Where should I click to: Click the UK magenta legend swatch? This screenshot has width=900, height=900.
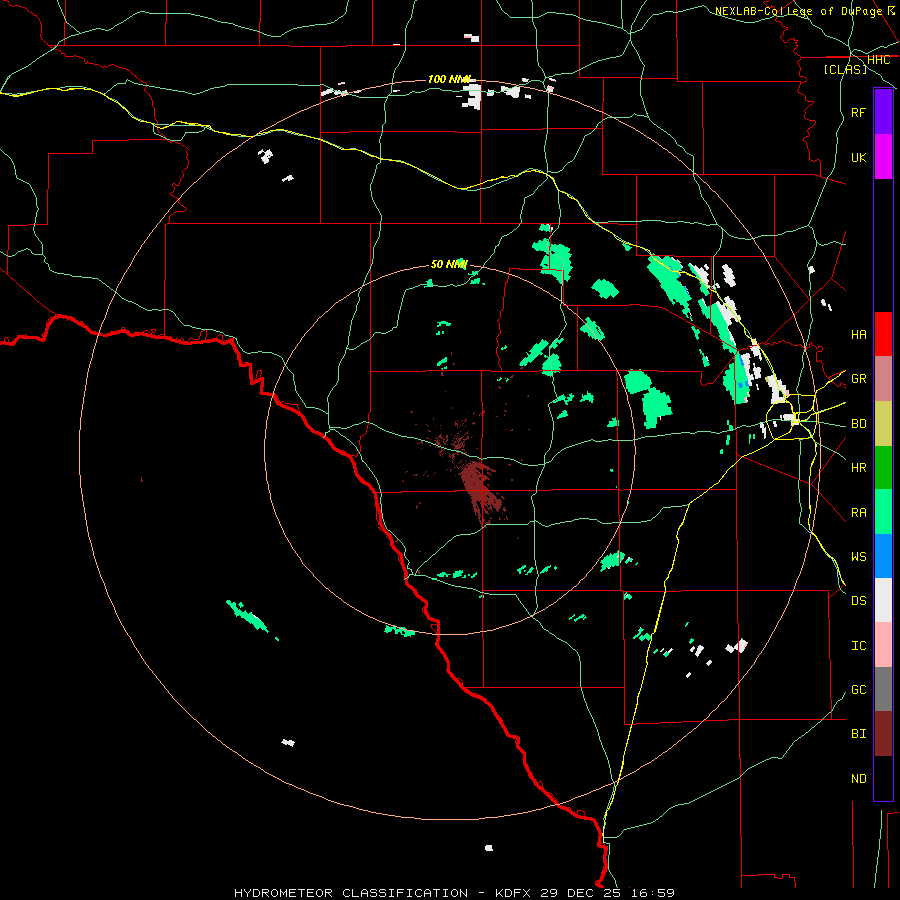883,157
